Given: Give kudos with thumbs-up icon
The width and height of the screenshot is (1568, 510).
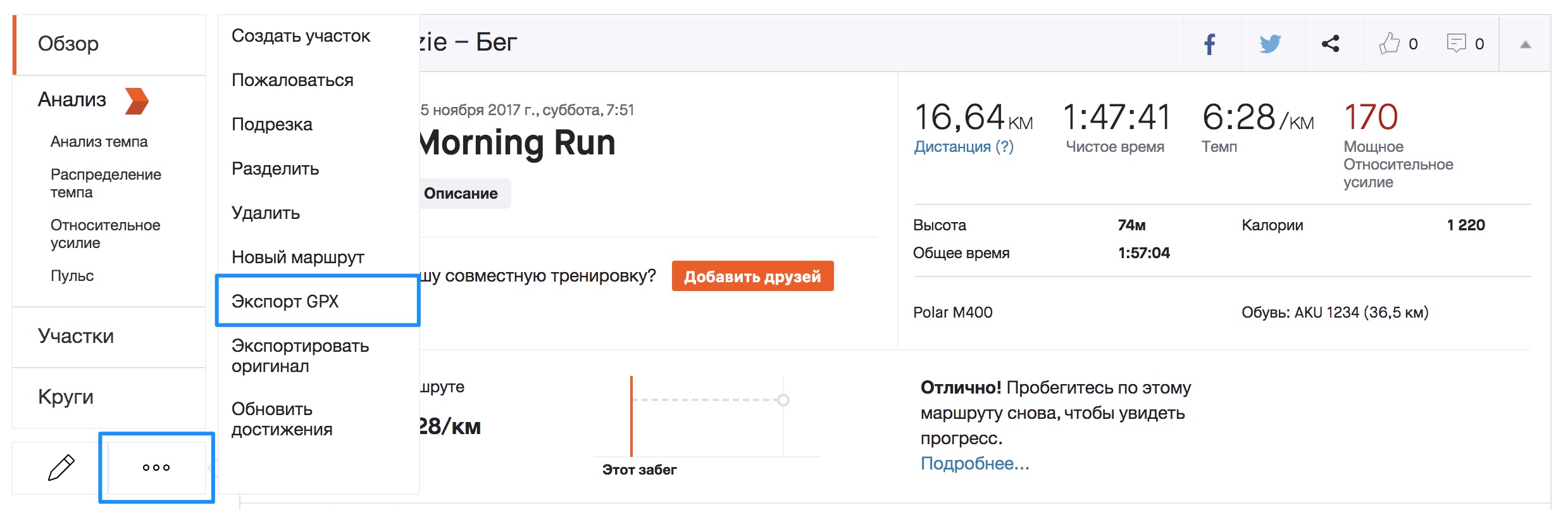Looking at the screenshot, I should [x=1390, y=43].
